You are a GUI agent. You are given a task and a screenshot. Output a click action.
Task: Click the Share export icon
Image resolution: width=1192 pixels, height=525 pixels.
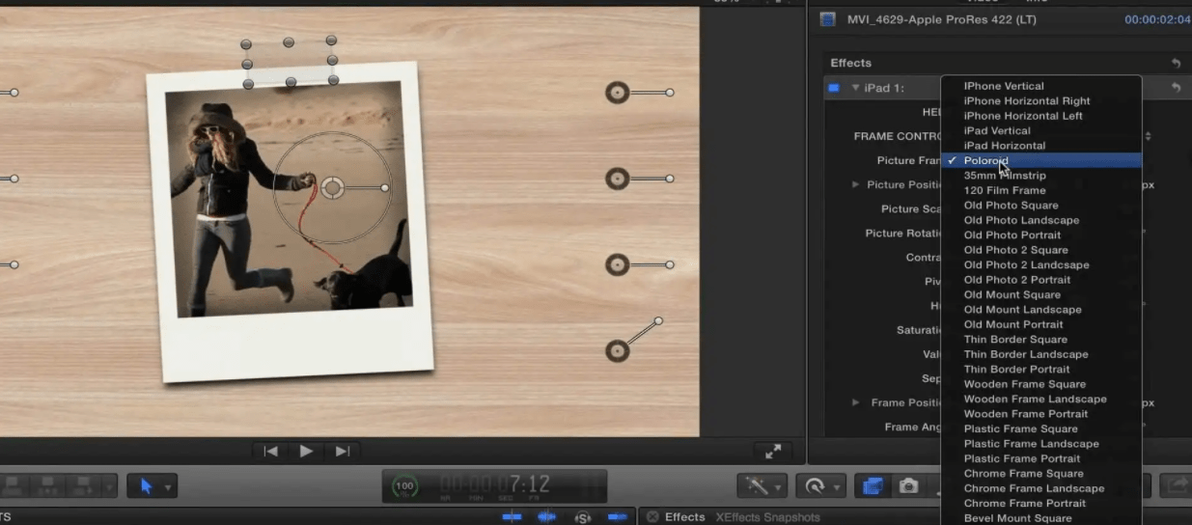click(1177, 485)
